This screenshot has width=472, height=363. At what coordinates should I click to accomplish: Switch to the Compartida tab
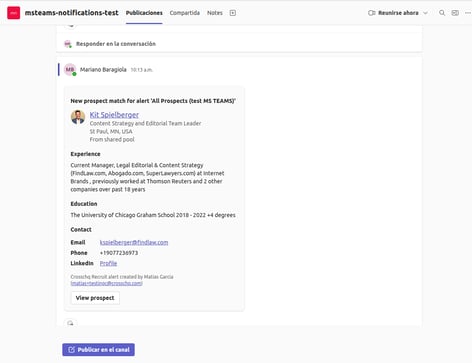[185, 13]
